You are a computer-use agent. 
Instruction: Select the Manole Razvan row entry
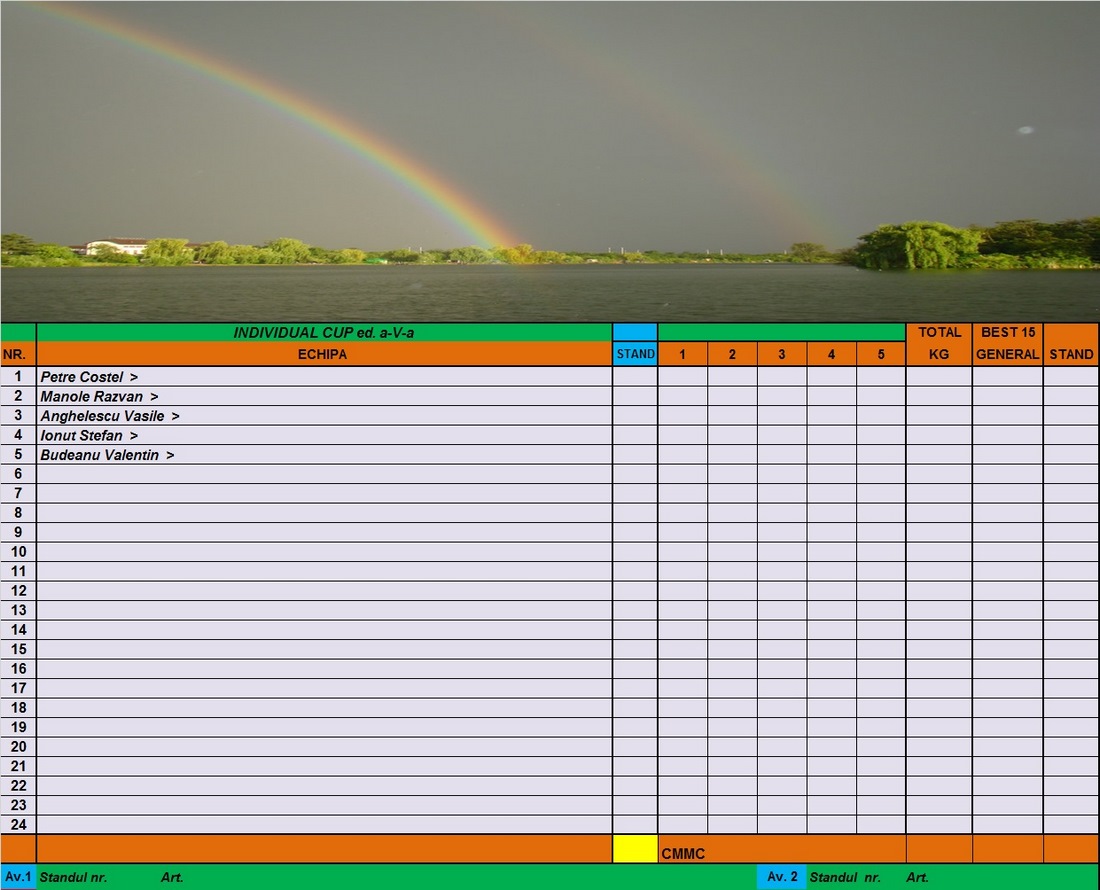point(99,397)
